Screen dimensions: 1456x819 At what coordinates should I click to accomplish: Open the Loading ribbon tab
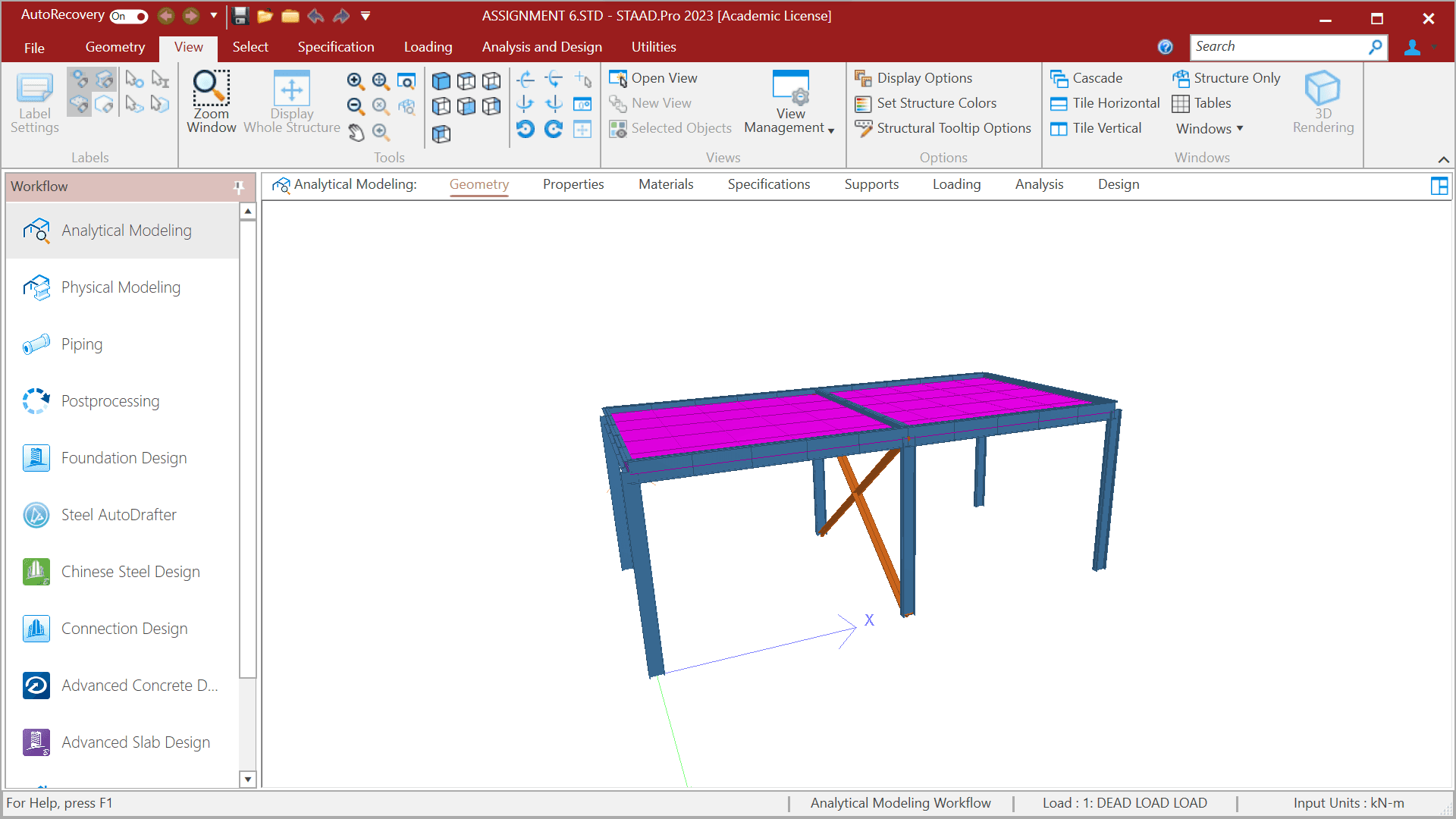[428, 47]
